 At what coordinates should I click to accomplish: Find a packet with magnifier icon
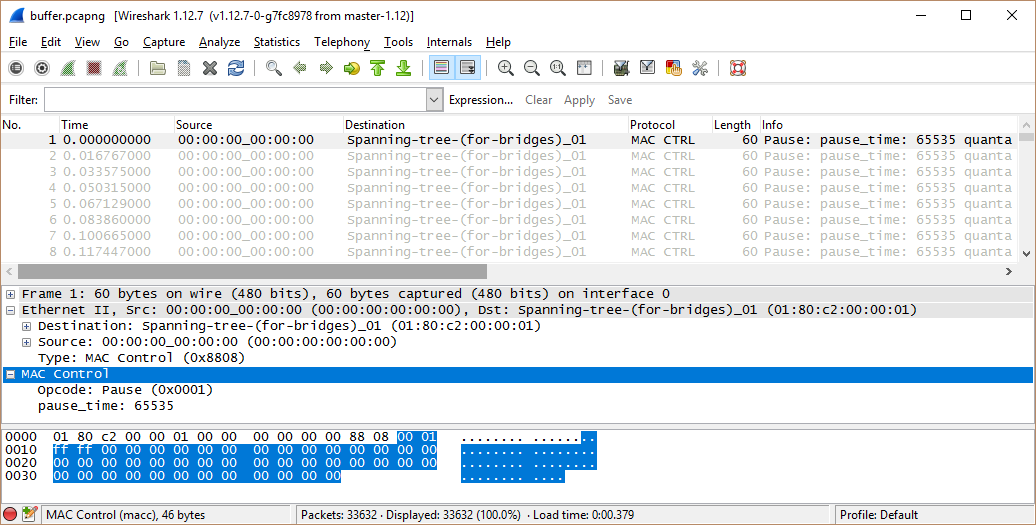(x=274, y=68)
